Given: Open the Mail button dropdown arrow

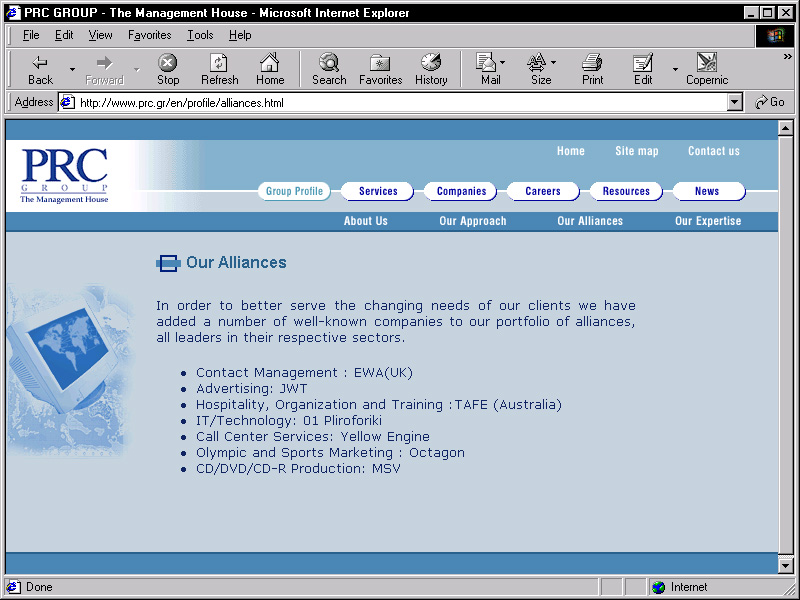Looking at the screenshot, I should pos(503,62).
